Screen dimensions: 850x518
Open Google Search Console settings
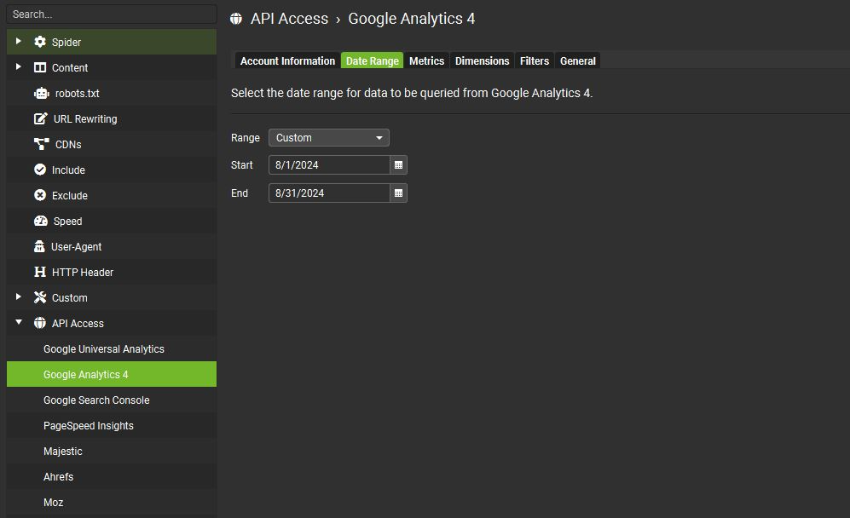coord(112,400)
